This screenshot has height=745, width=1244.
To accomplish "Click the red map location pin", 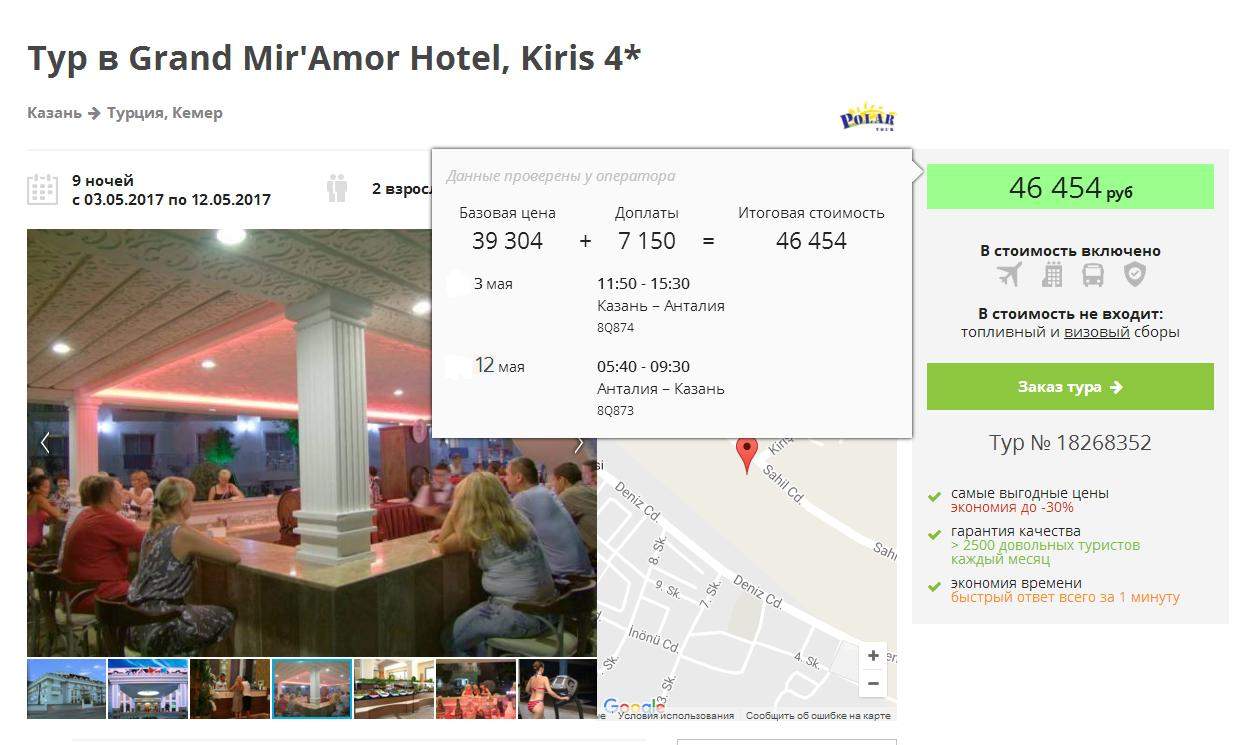I will point(747,455).
